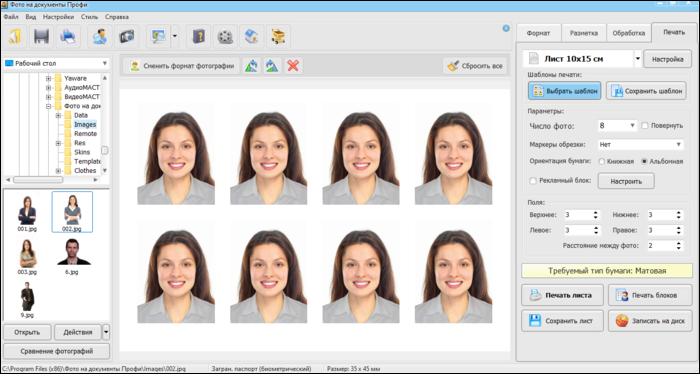Screen dimensions: 700x374
Task: Select the 9.jpg thumbnail
Action: (x=27, y=299)
